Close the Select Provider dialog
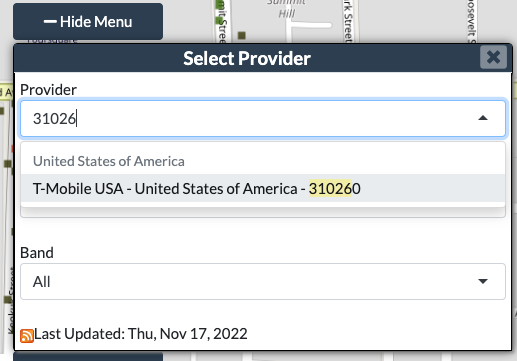 [493, 57]
